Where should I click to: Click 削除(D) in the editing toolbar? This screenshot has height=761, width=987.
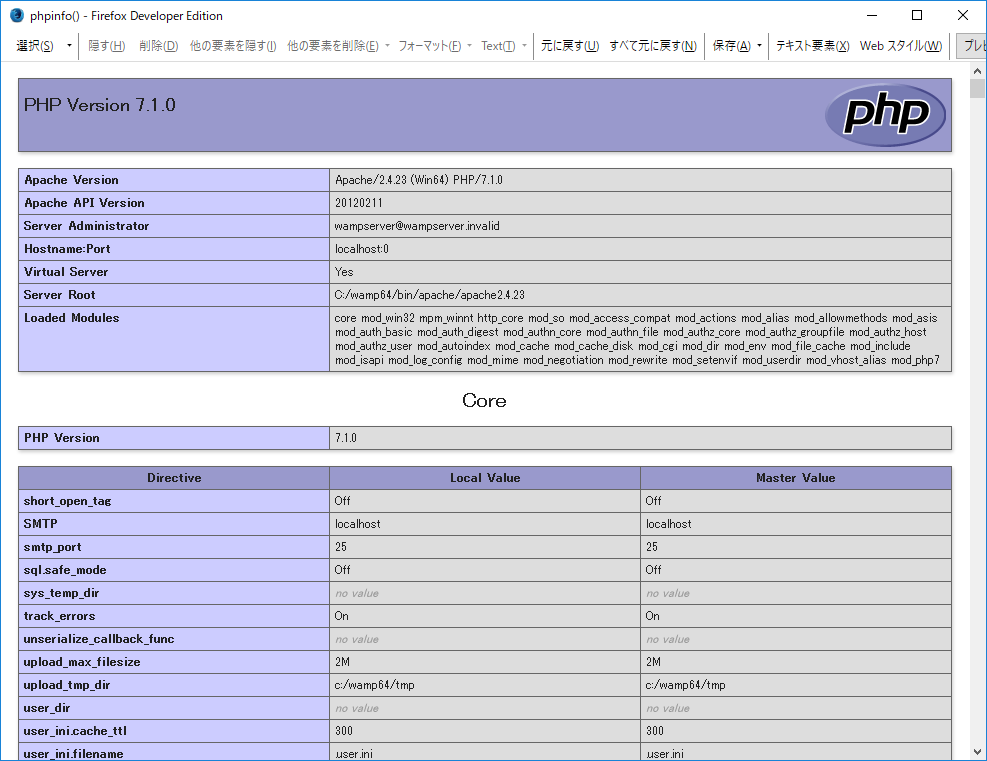158,46
